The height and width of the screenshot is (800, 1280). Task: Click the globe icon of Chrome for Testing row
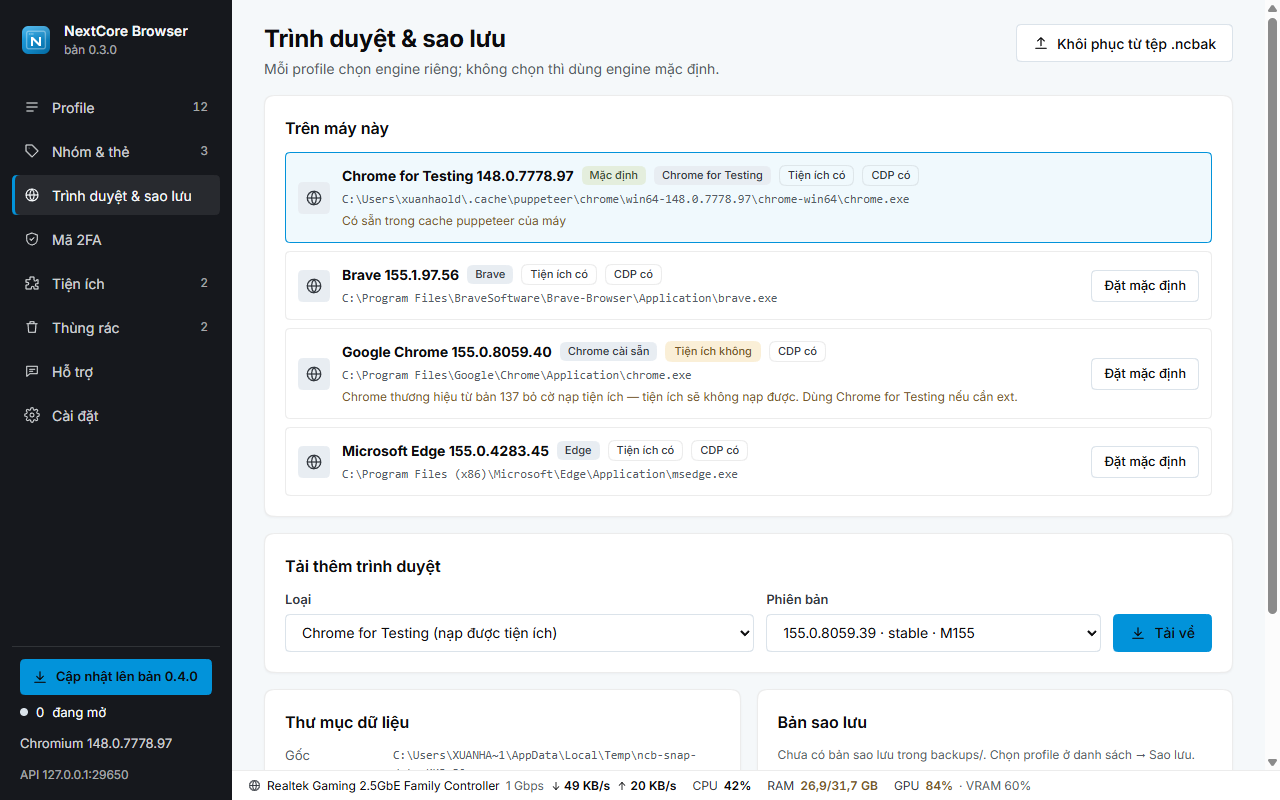coord(314,198)
